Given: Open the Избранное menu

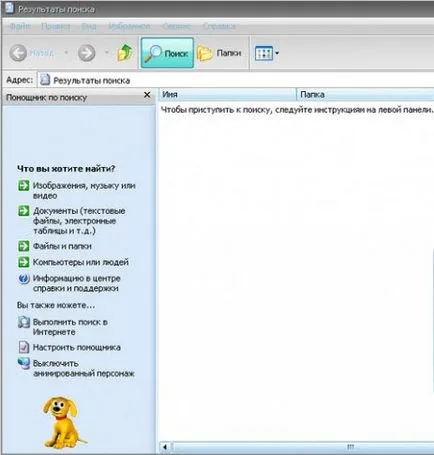Looking at the screenshot, I should coord(129,26).
